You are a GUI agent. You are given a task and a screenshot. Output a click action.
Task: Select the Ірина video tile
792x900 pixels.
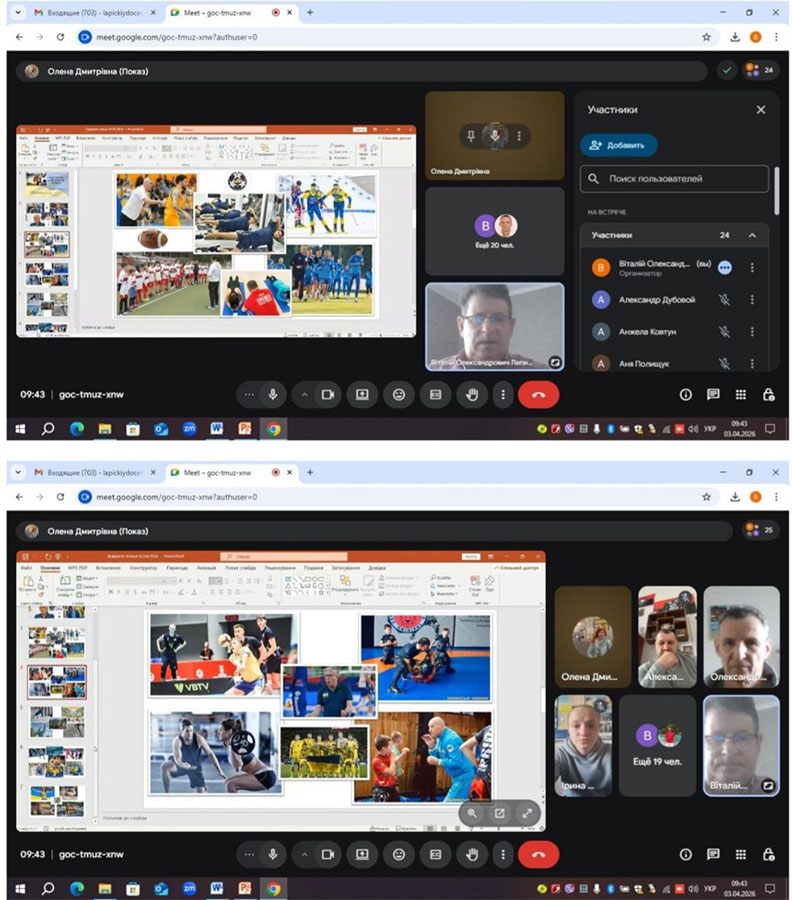click(583, 746)
